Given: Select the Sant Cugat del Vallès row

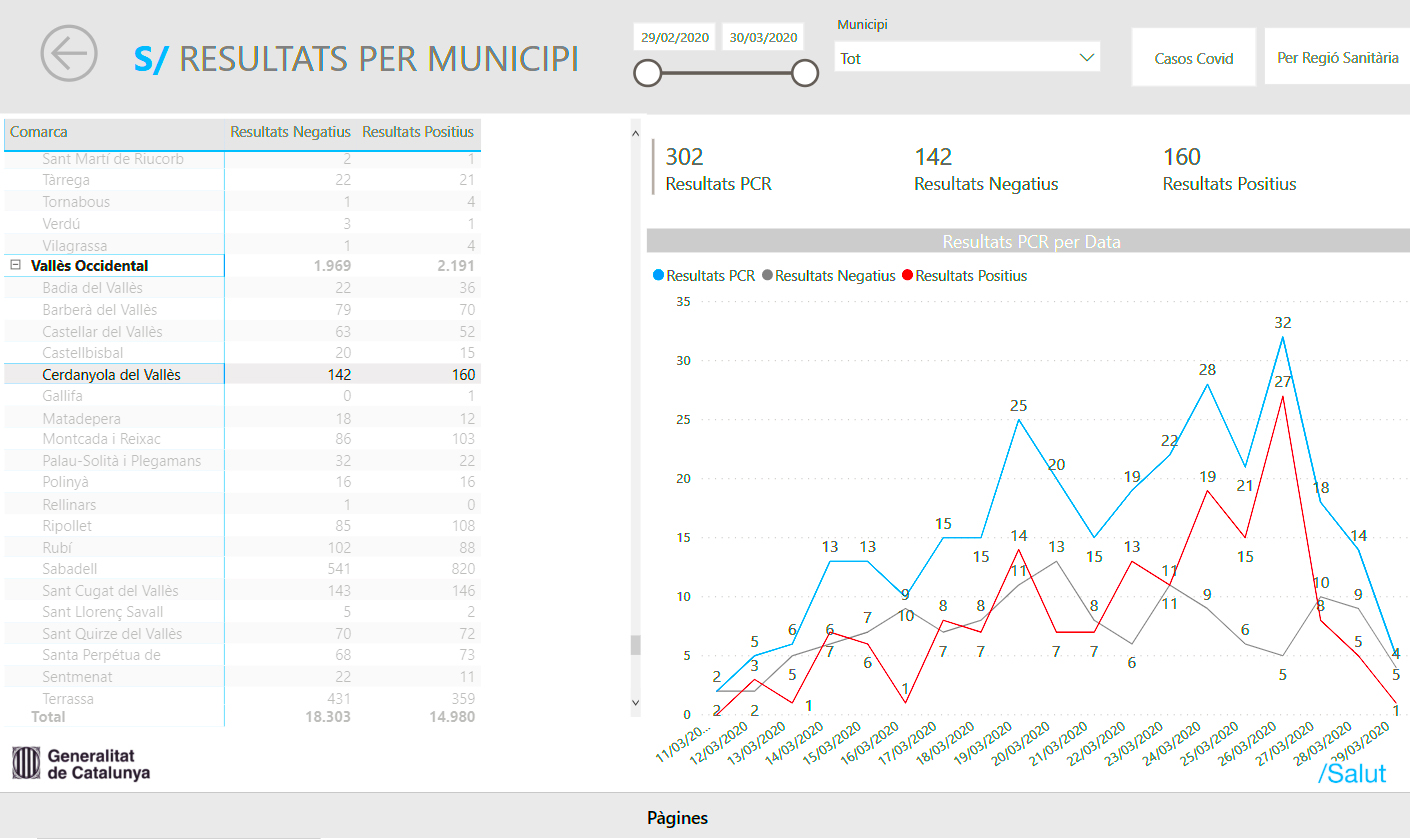Looking at the screenshot, I should coord(242,591).
